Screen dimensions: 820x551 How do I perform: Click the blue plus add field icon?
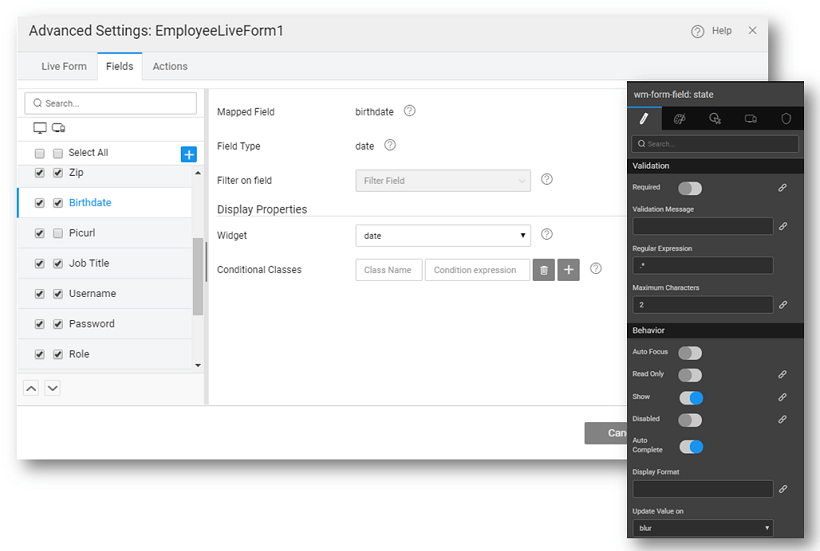(189, 153)
